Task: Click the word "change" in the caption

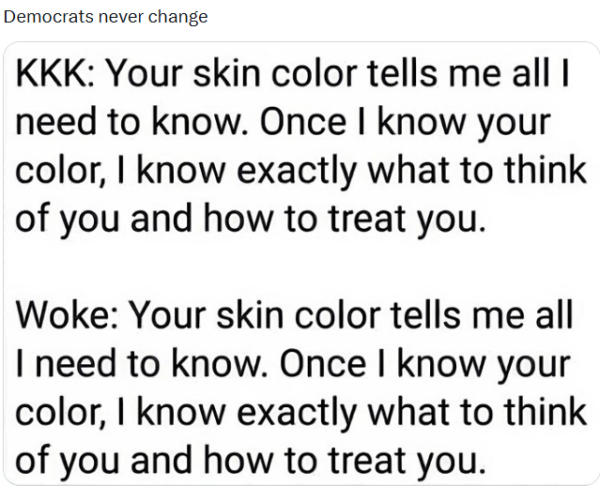Action: 178,17
